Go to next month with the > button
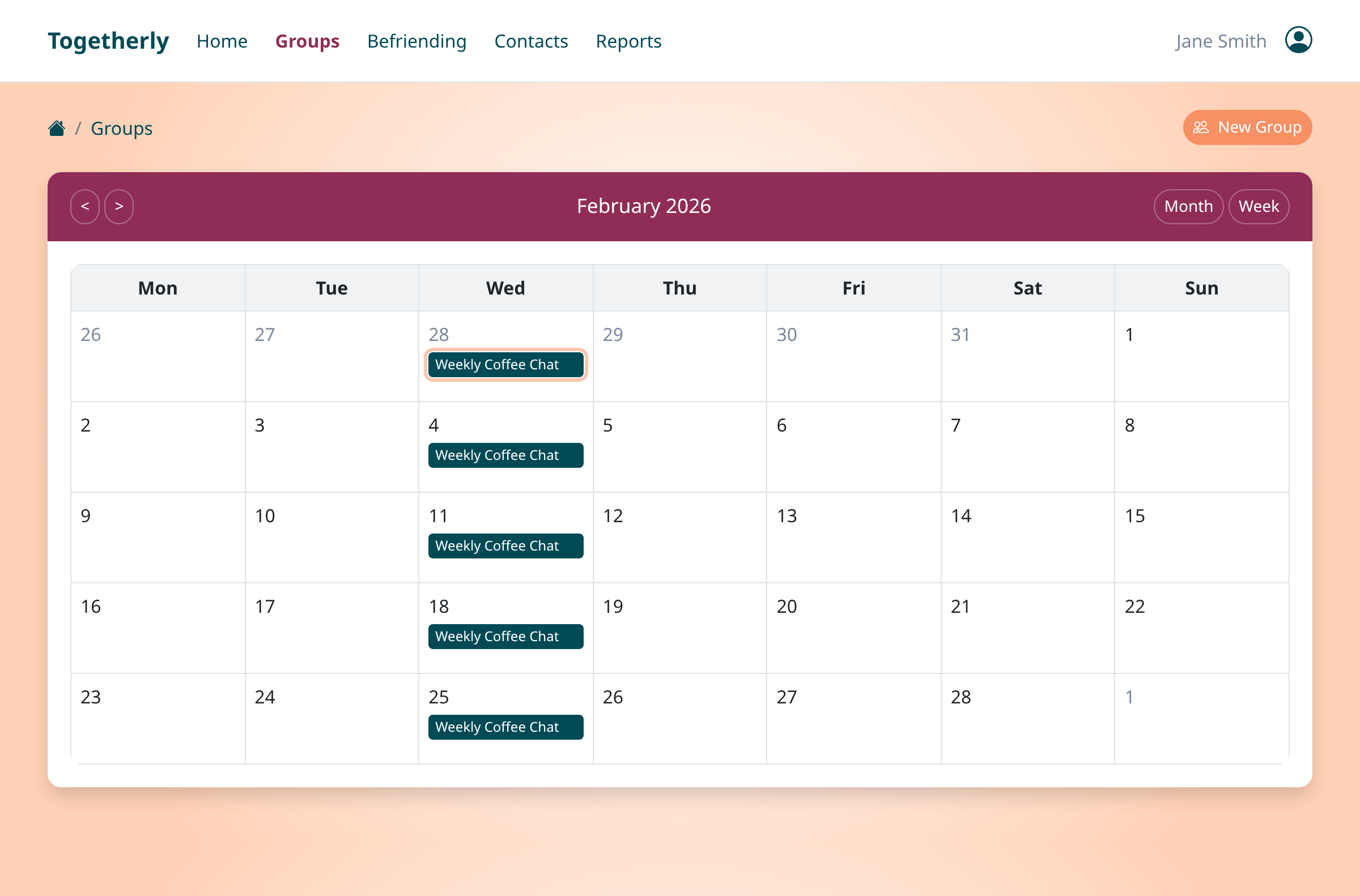 click(x=119, y=206)
